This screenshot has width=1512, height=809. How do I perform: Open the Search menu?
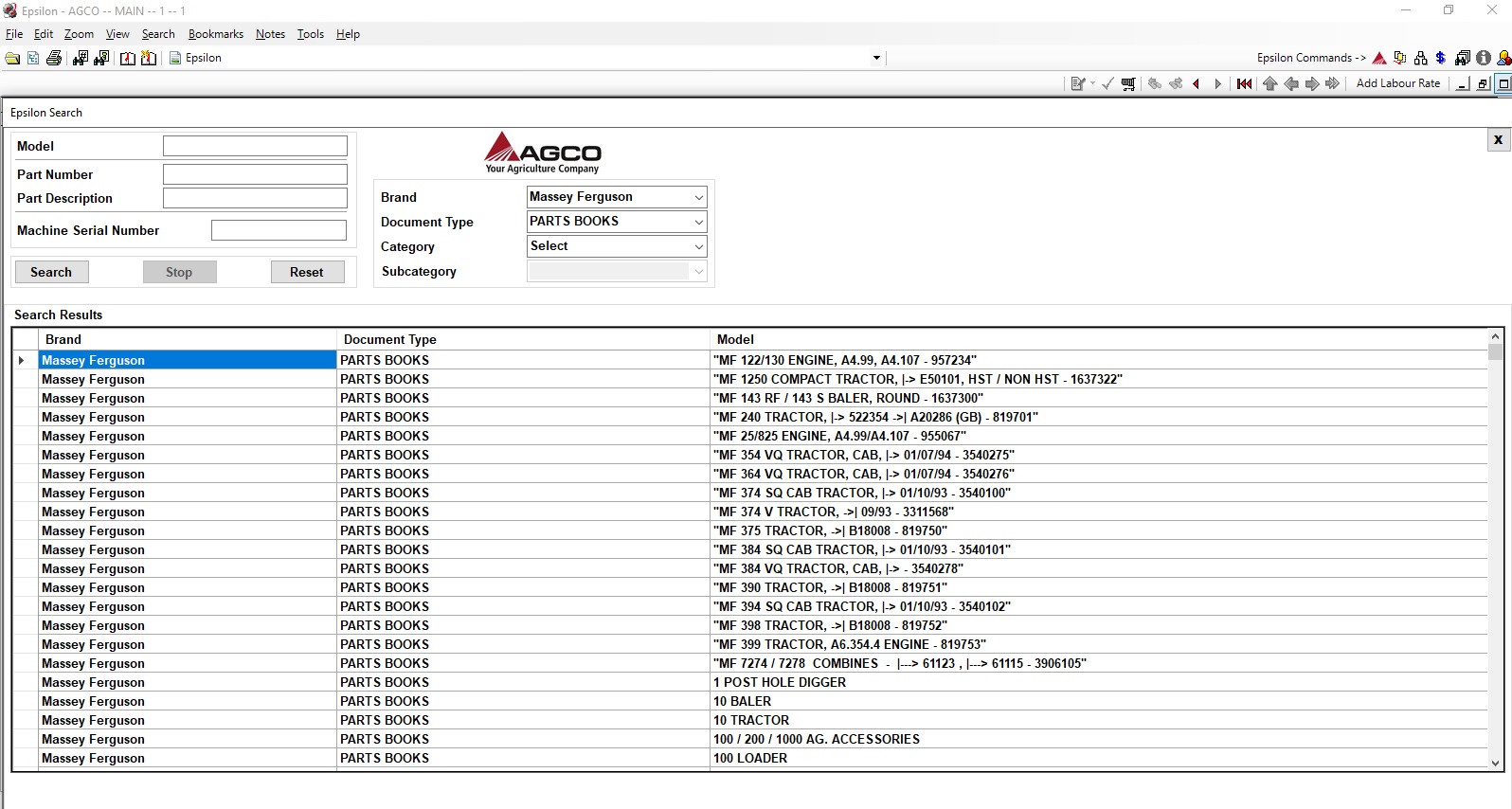(x=158, y=34)
